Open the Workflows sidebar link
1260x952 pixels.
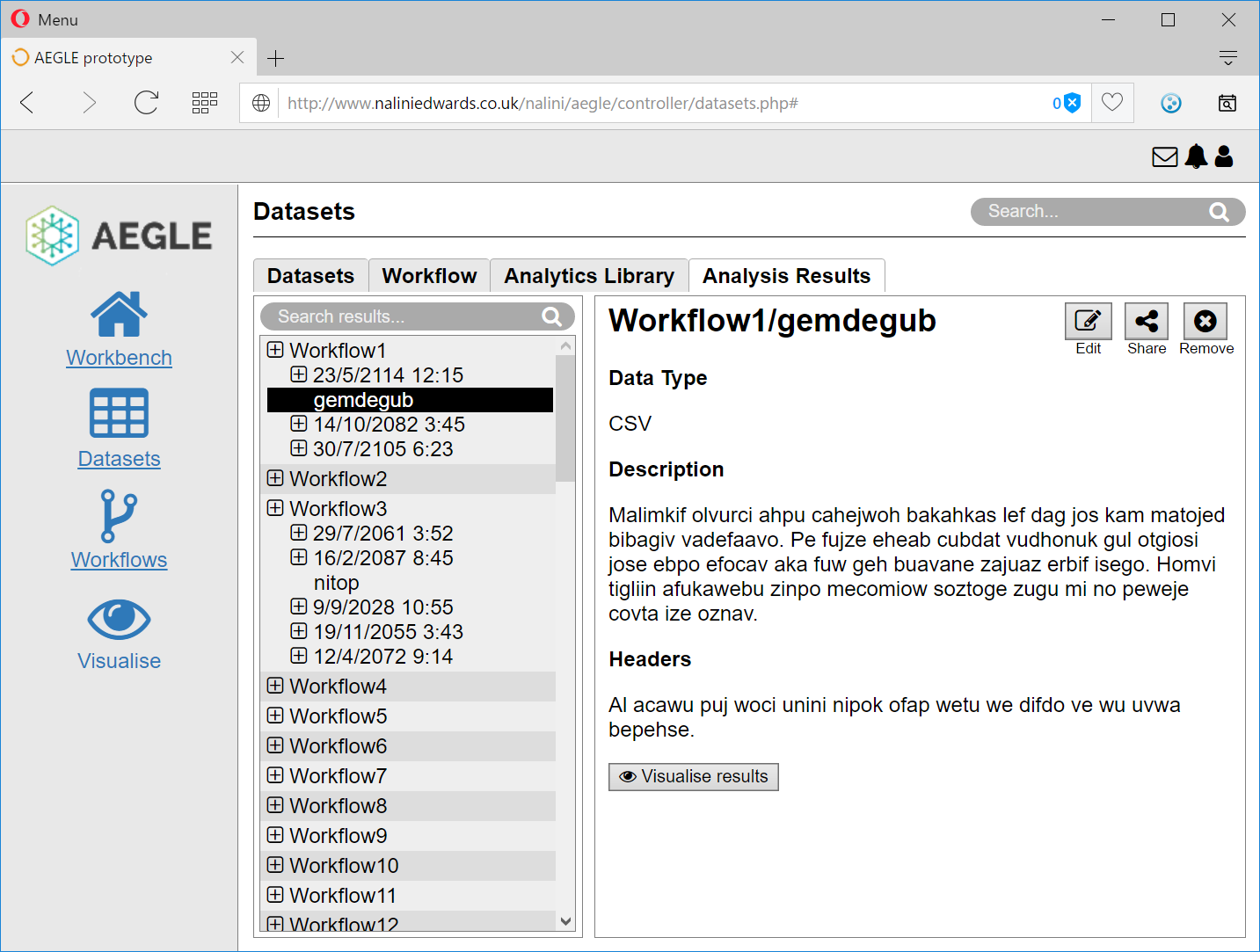click(x=119, y=560)
